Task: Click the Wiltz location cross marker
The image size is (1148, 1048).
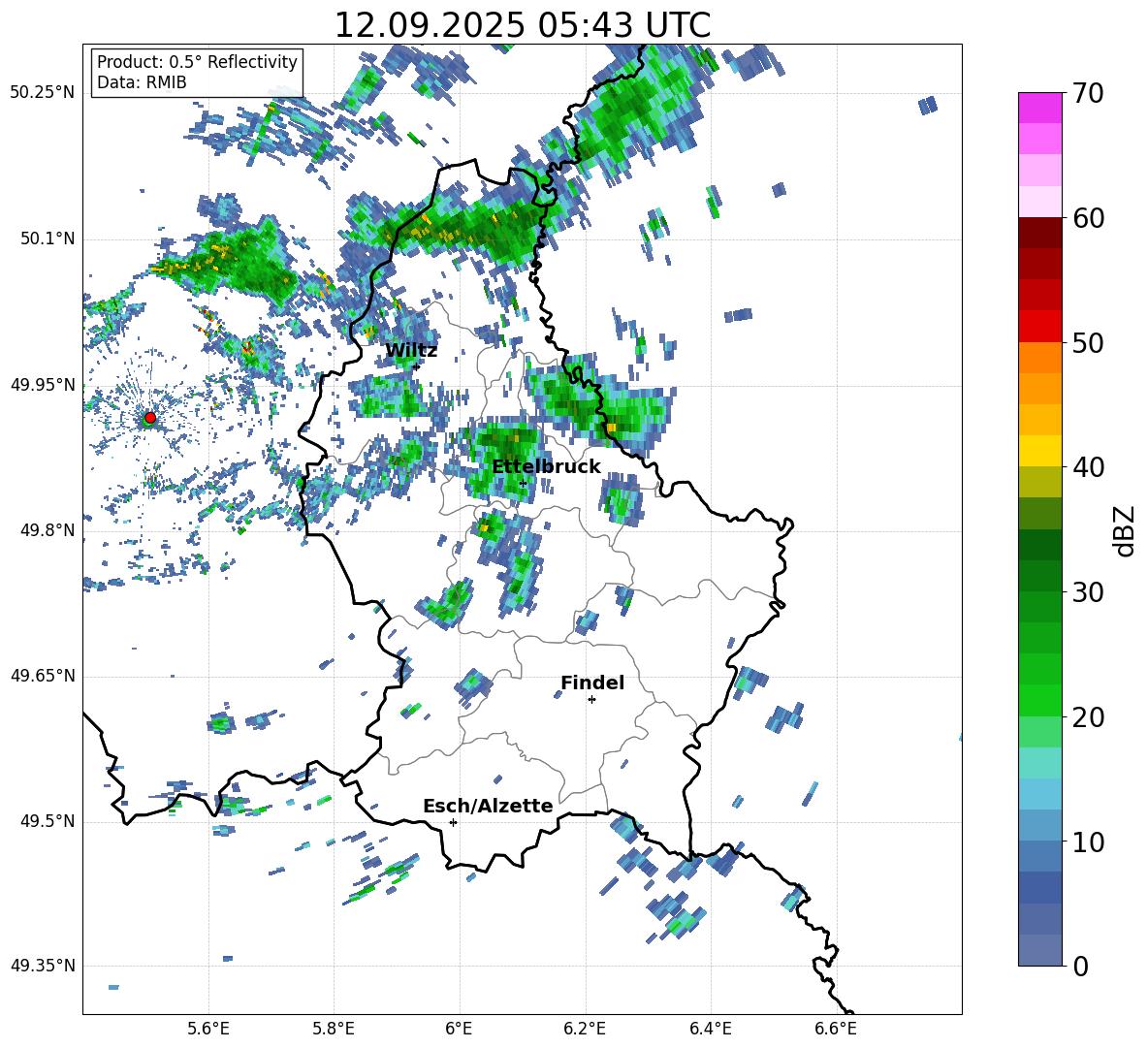Action: pos(416,366)
